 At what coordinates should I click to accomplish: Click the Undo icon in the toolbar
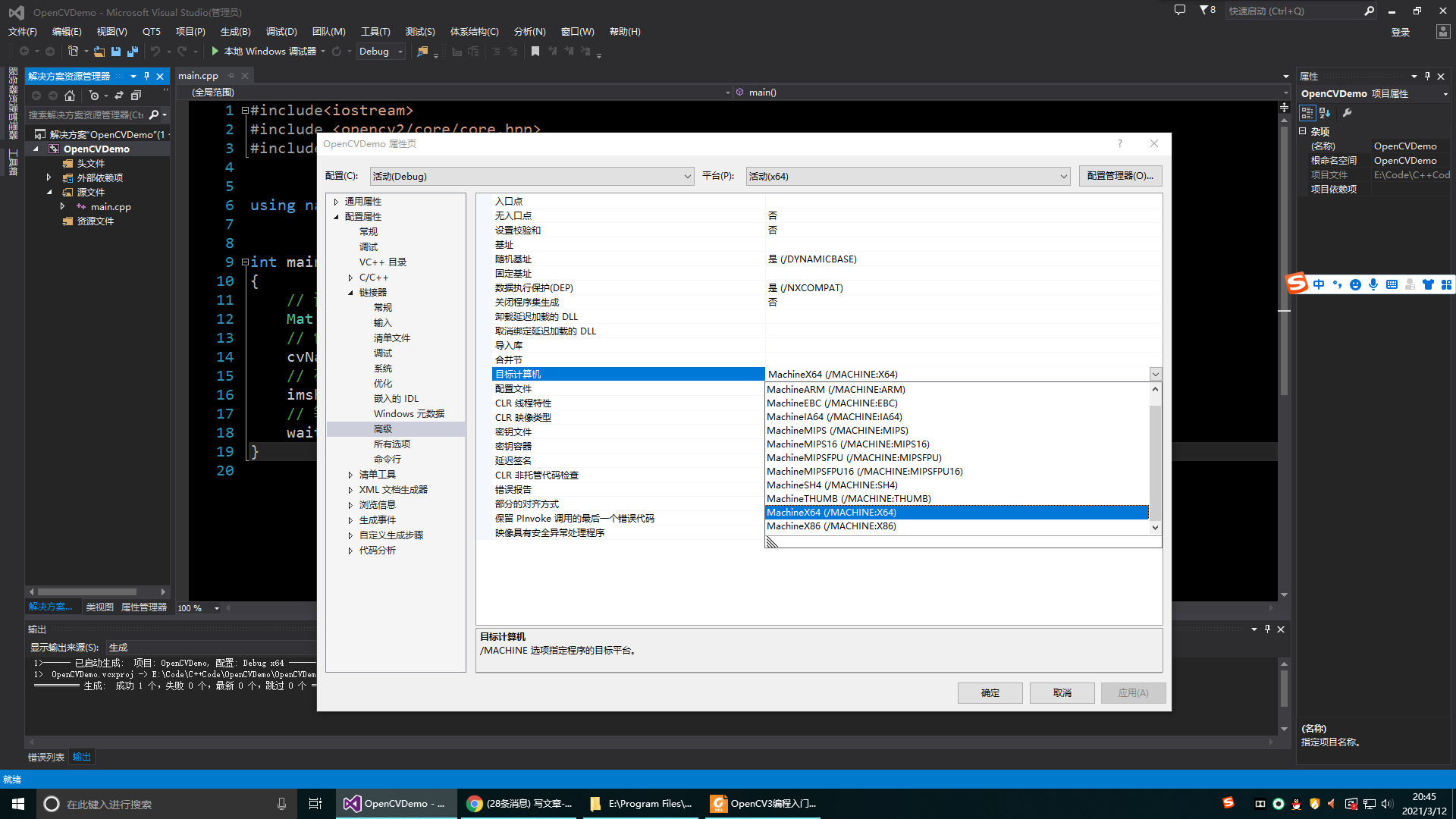pyautogui.click(x=155, y=51)
